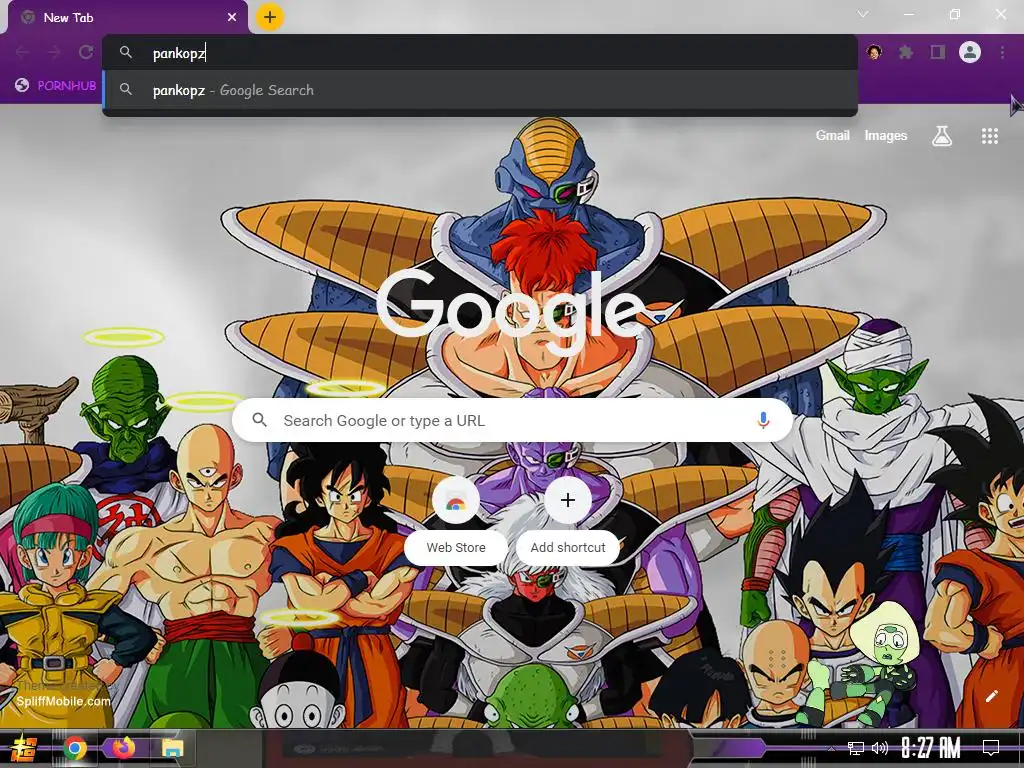1024x768 pixels.
Task: Click the 8:27 AM clock
Action: click(931, 748)
